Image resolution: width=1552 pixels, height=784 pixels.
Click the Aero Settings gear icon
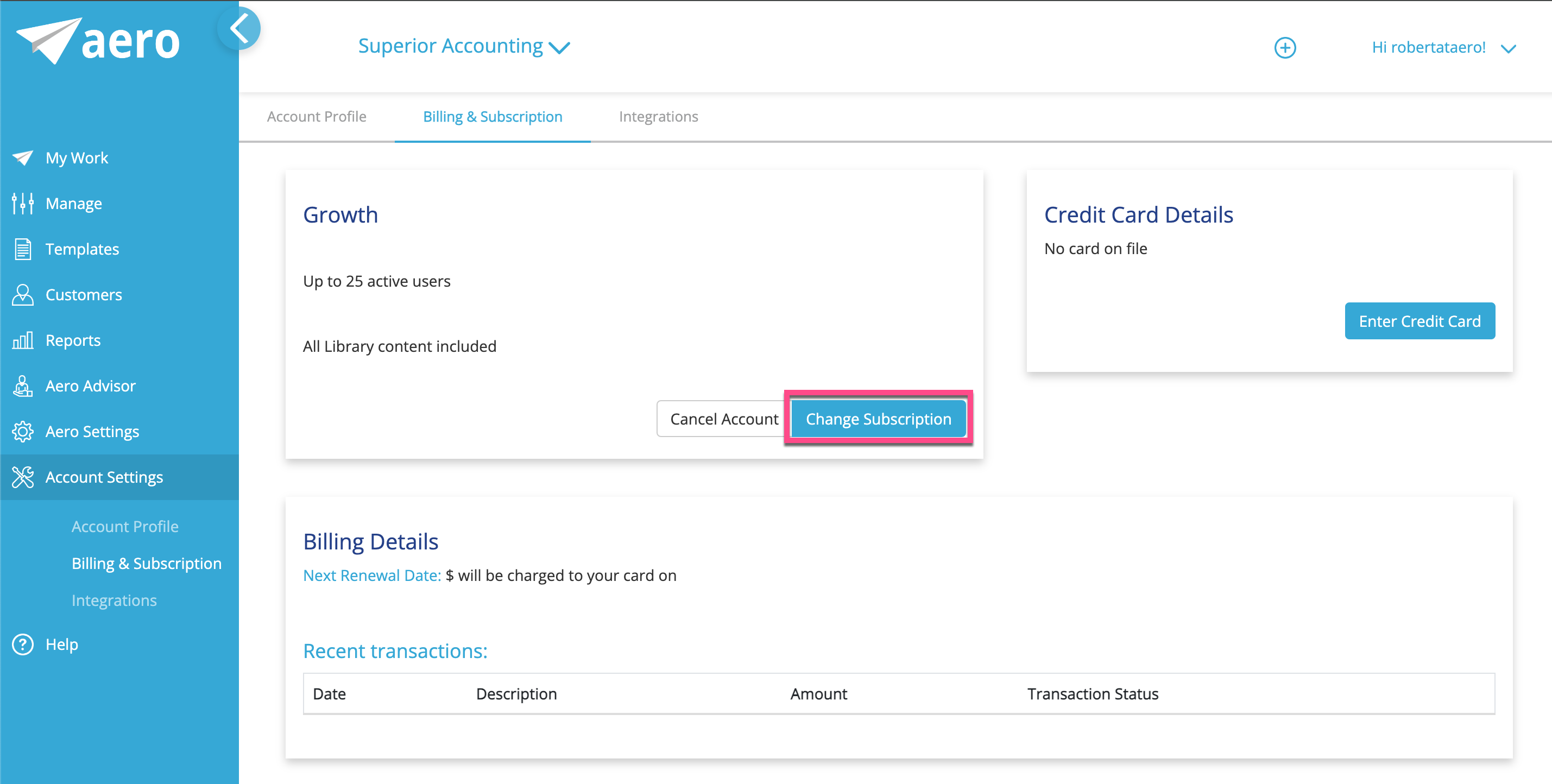click(23, 432)
